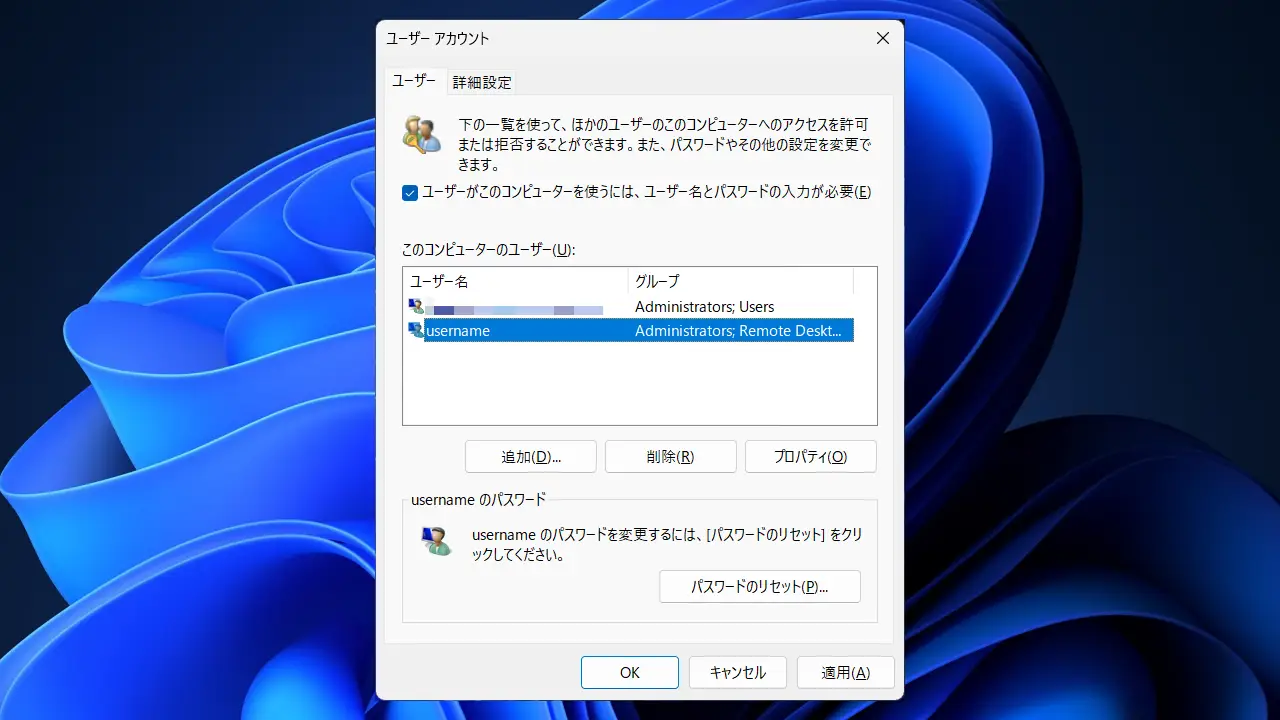Viewport: 1280px width, 720px height.
Task: Select the user icon of the blurred account
Action: [416, 307]
